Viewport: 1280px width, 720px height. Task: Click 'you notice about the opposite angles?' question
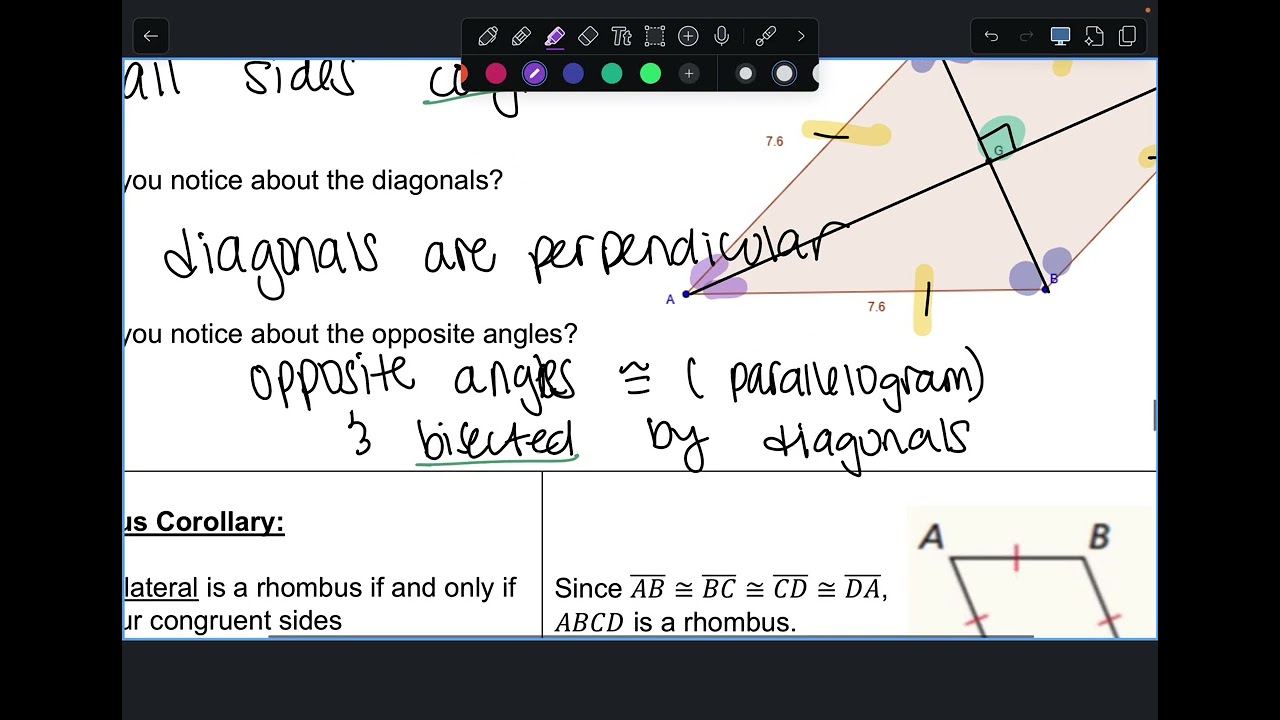(x=351, y=333)
